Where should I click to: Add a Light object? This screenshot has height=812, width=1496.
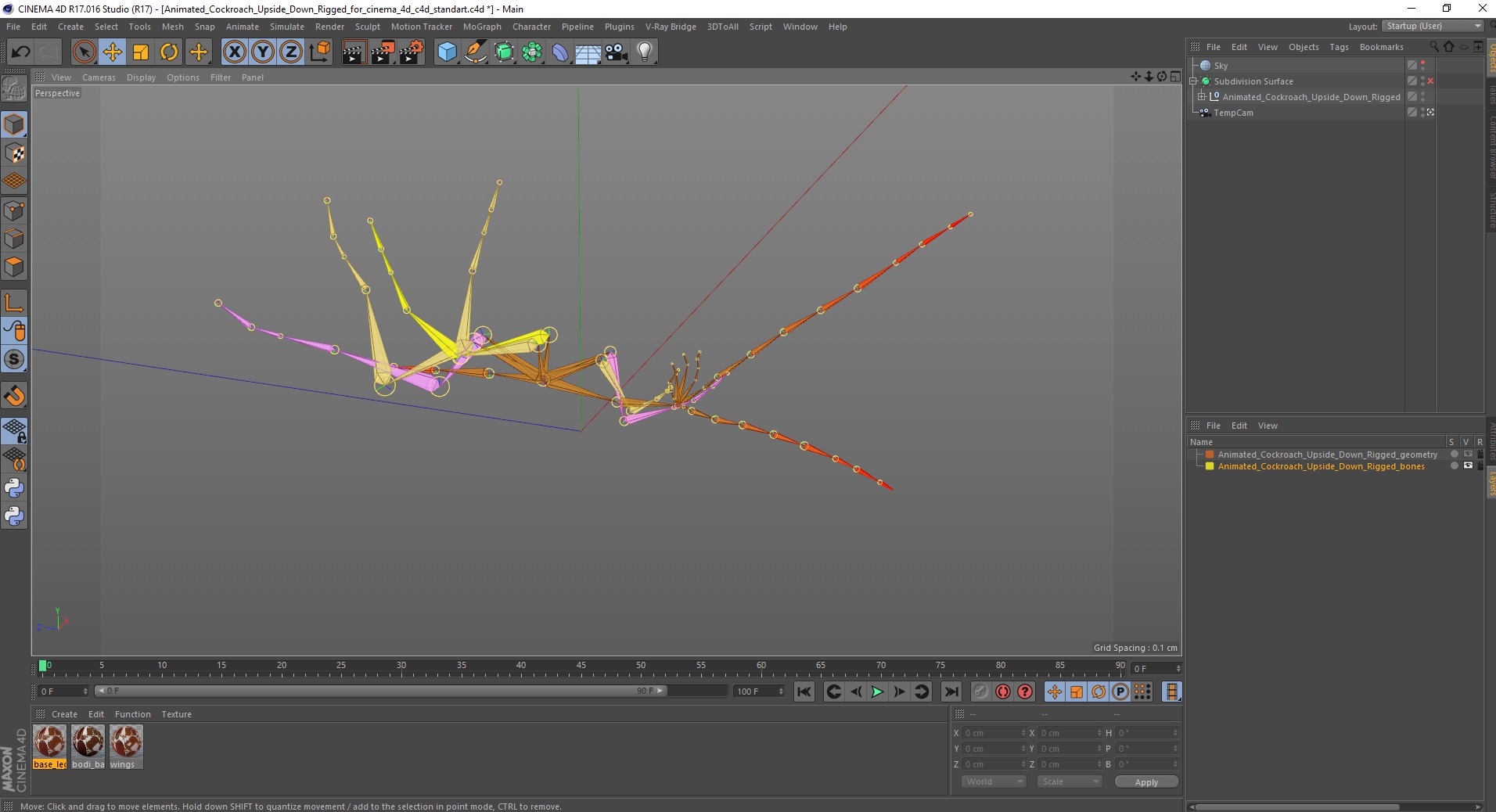[645, 52]
